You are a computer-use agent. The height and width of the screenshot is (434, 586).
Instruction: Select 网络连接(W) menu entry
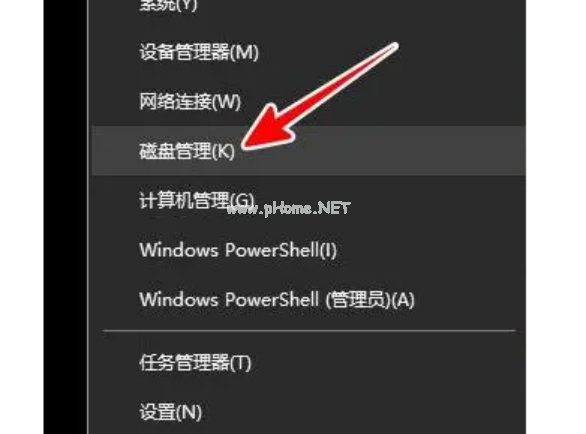(308, 101)
